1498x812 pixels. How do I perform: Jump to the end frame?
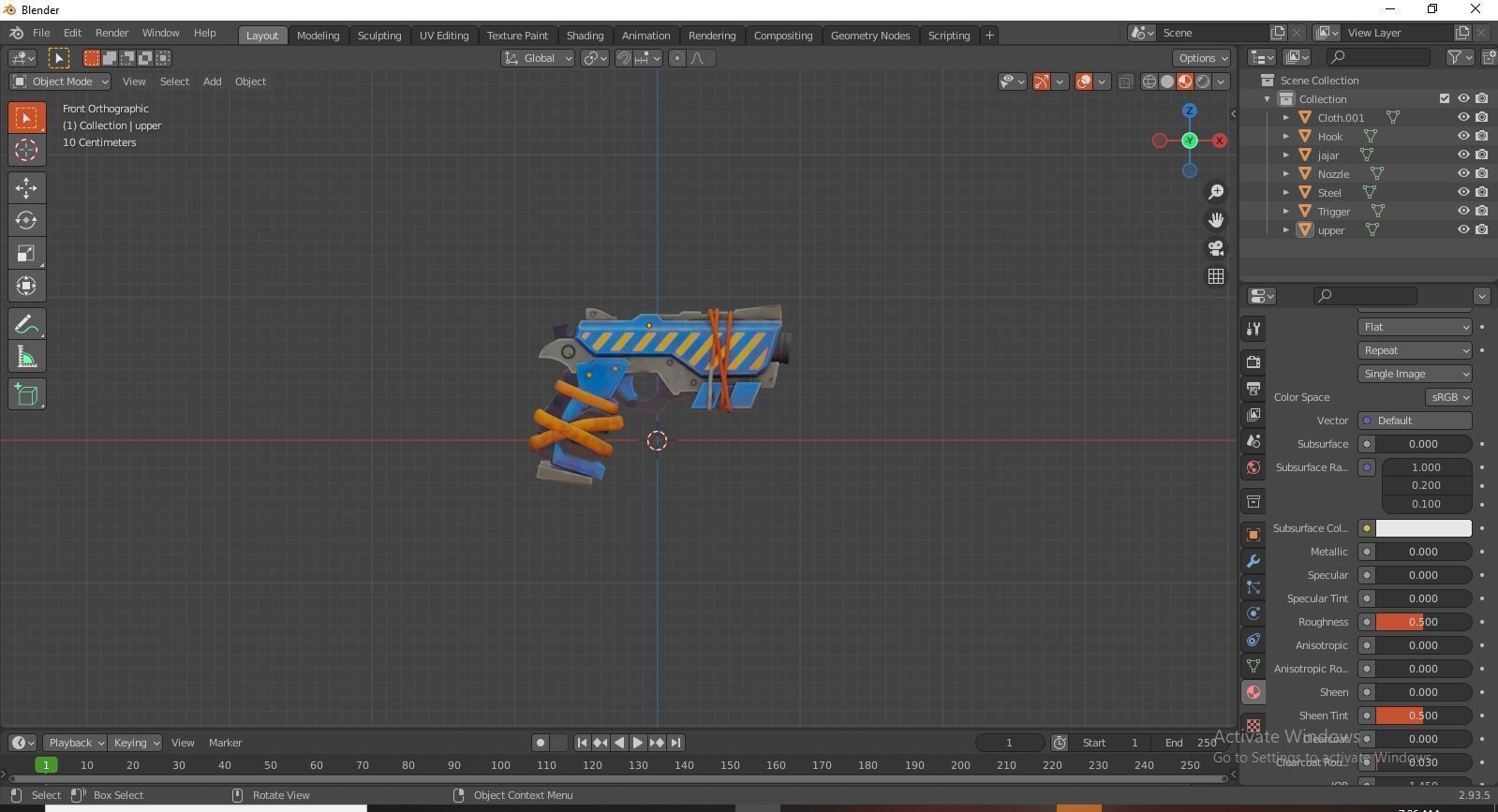675,743
